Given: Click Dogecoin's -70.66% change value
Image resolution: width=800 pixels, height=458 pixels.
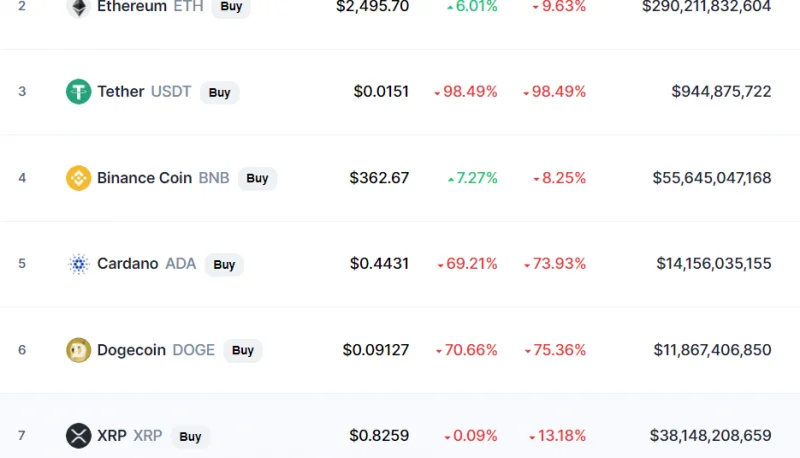Looking at the screenshot, I should [466, 350].
